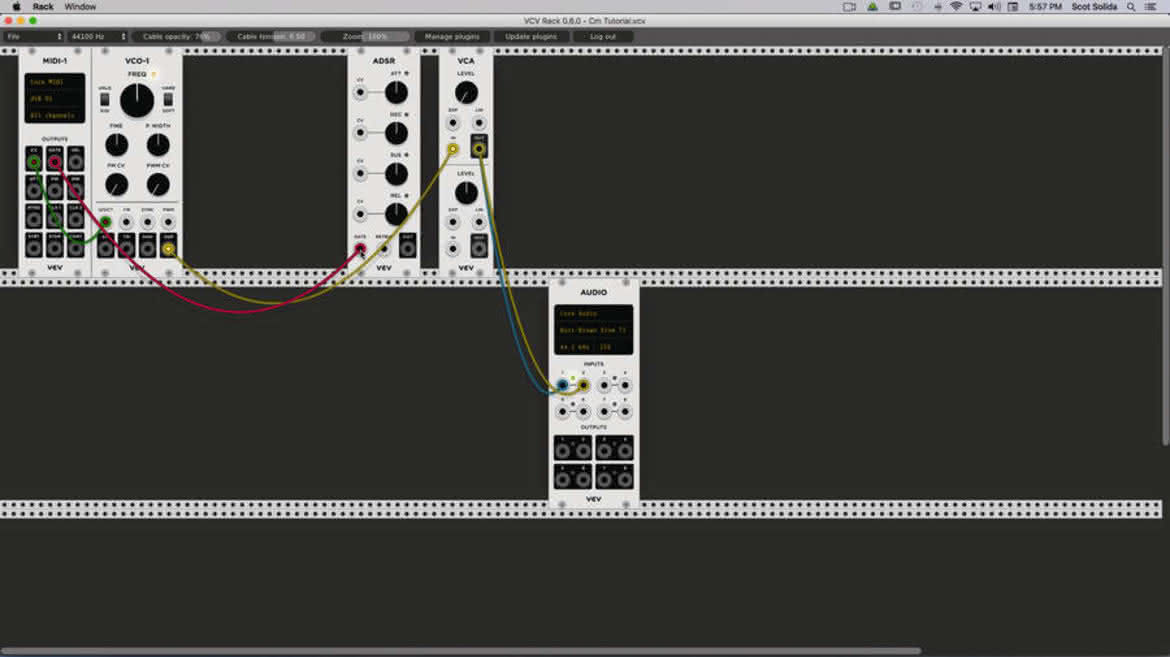1170x657 pixels.
Task: Click the AUDIO input 1 jack
Action: [x=563, y=385]
